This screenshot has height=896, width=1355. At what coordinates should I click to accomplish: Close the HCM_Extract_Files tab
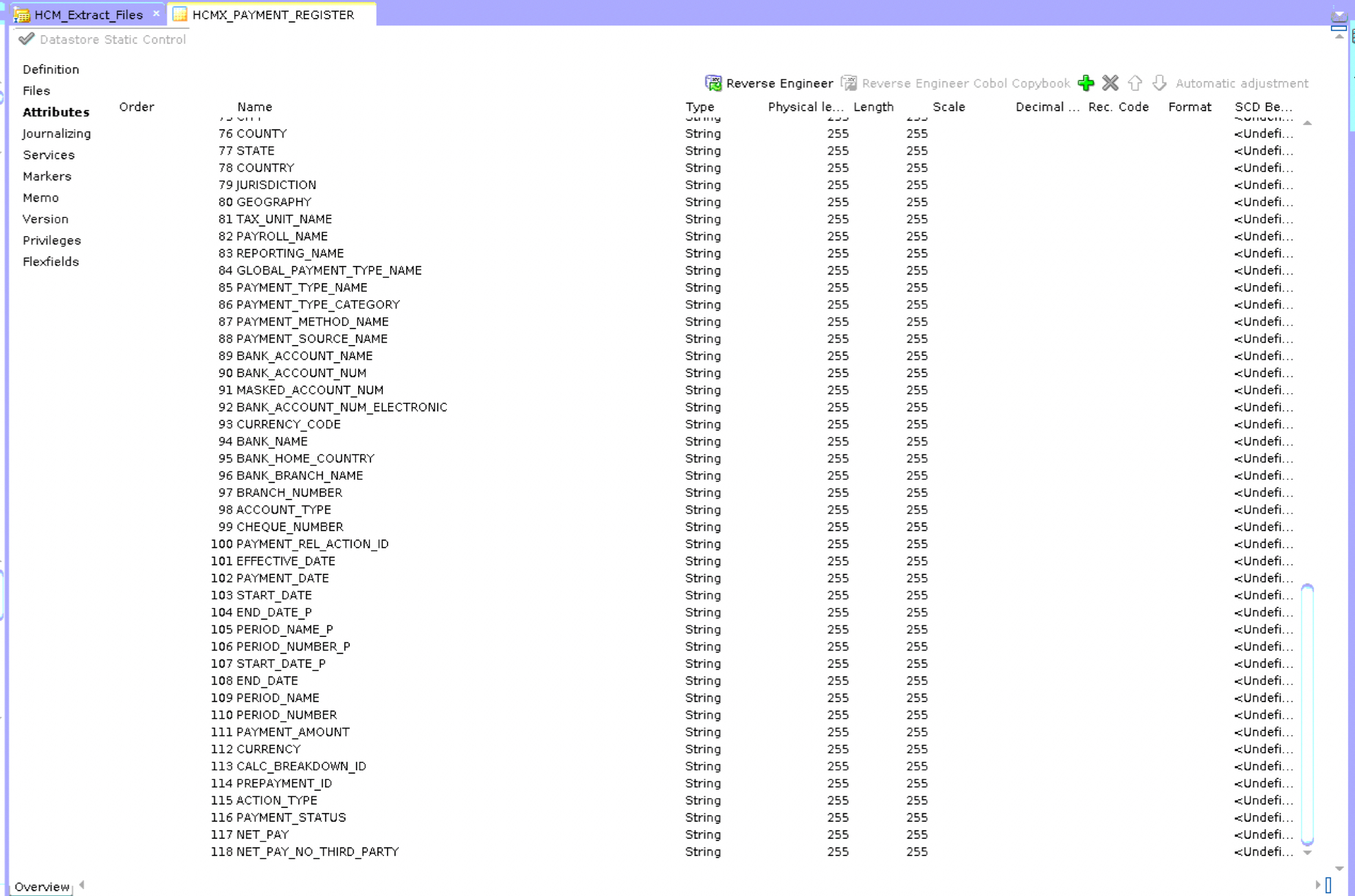[157, 14]
